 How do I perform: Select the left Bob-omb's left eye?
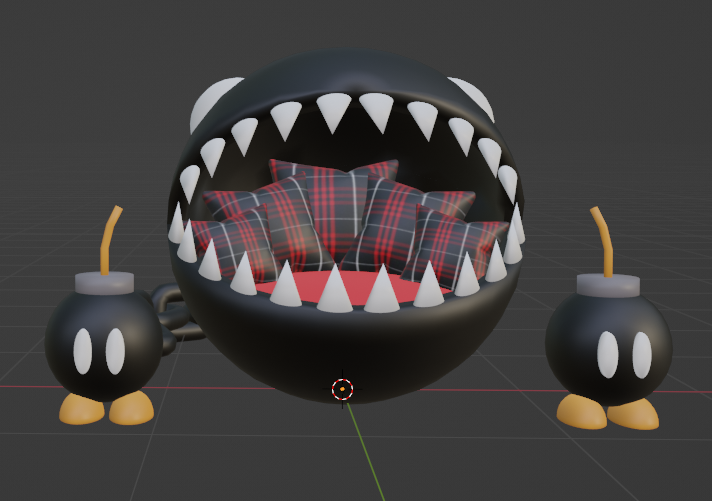click(x=83, y=351)
